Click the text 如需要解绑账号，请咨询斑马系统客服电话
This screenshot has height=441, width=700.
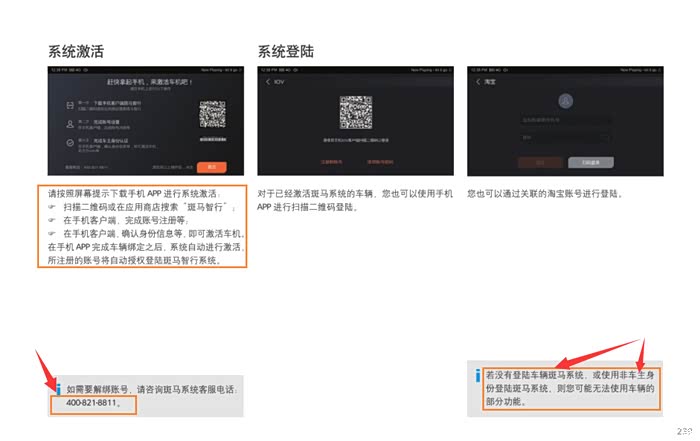point(152,389)
